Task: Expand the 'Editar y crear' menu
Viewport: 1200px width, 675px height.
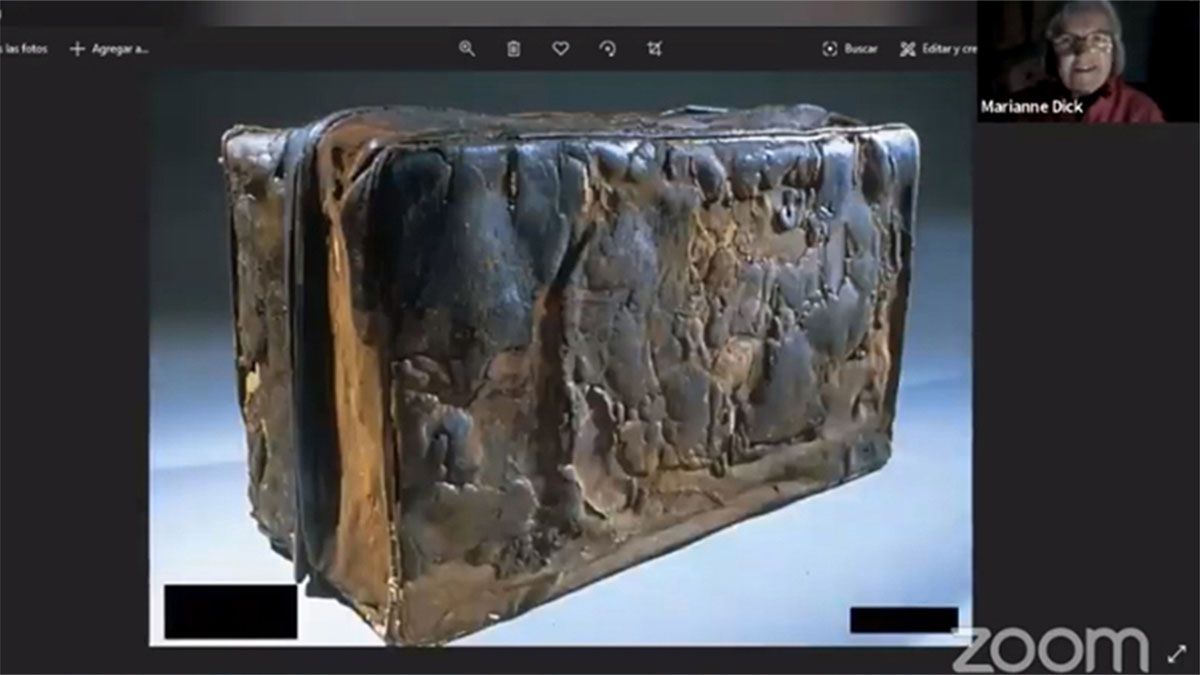Action: 948,49
